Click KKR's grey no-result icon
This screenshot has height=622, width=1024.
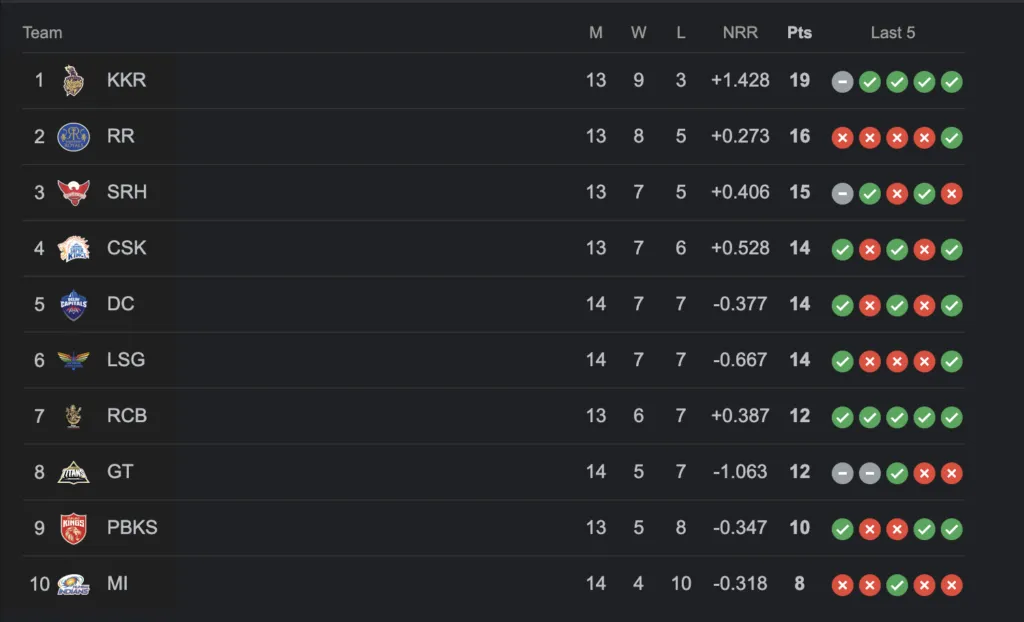click(842, 82)
